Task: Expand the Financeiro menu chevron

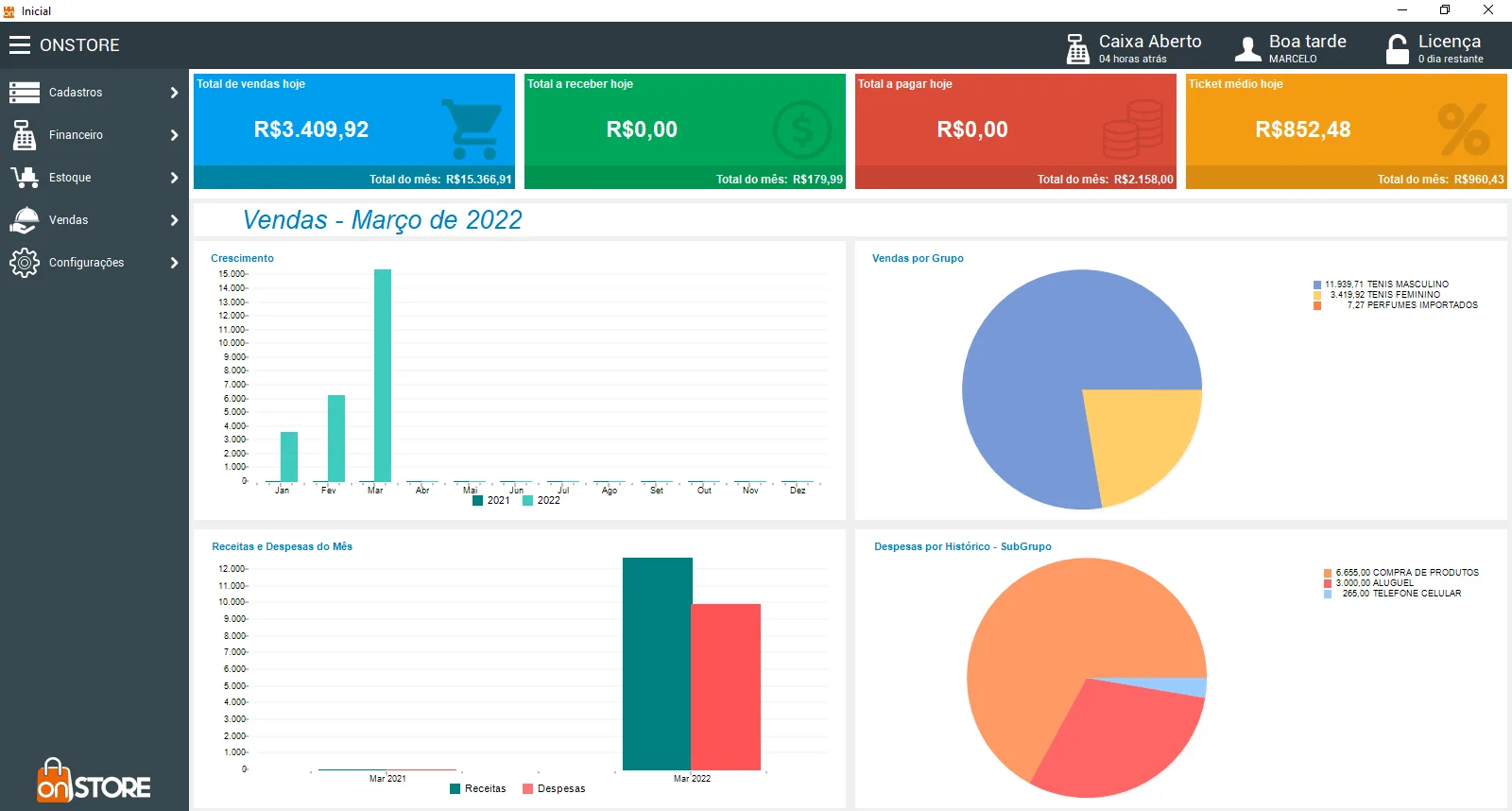Action: pyautogui.click(x=174, y=135)
